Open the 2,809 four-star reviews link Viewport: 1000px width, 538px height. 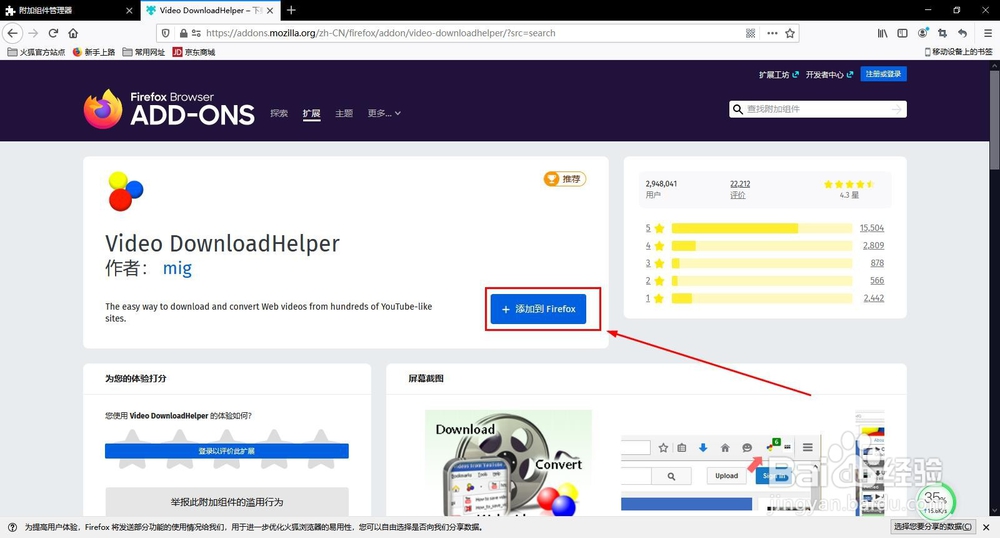pos(873,245)
